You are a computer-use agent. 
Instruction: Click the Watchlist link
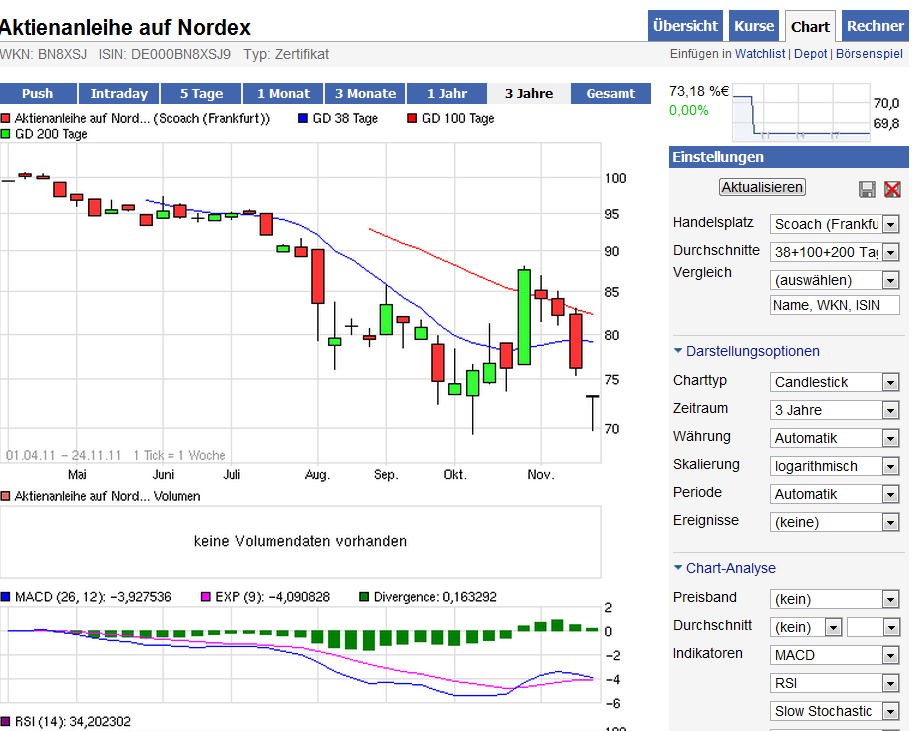coord(759,54)
